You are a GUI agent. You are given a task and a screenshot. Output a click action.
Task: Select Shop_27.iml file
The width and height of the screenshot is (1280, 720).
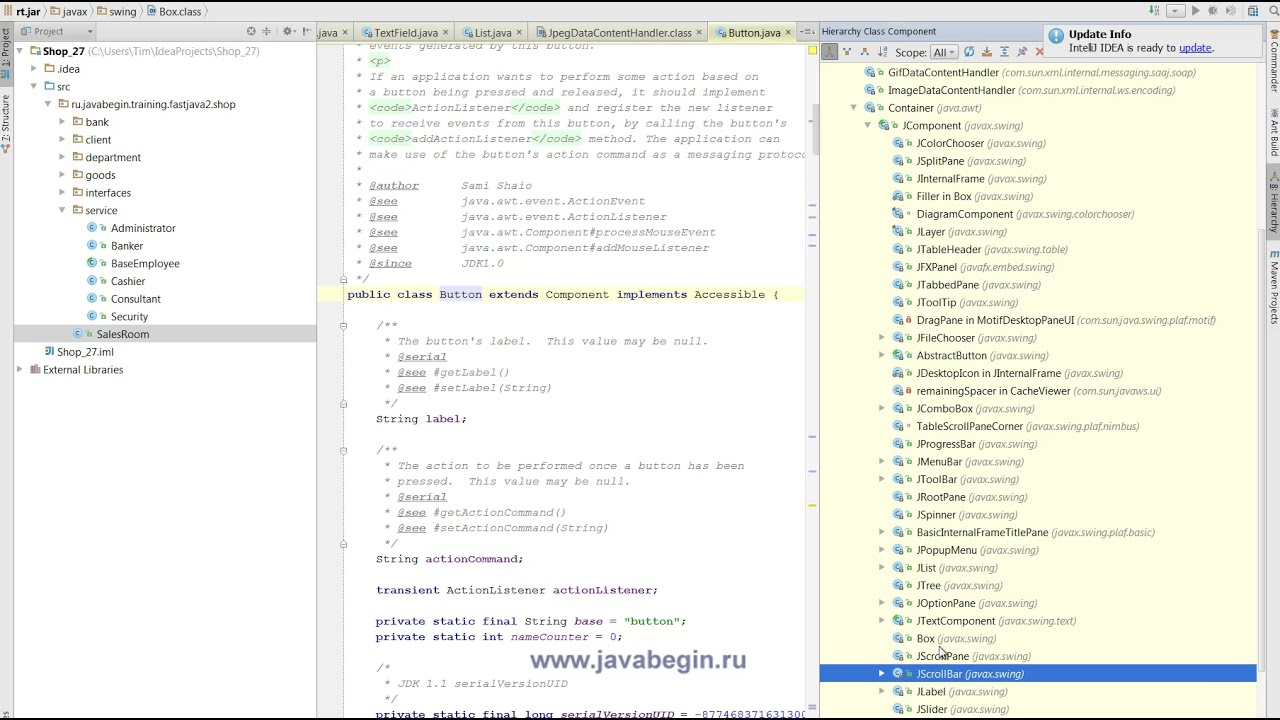coord(85,352)
